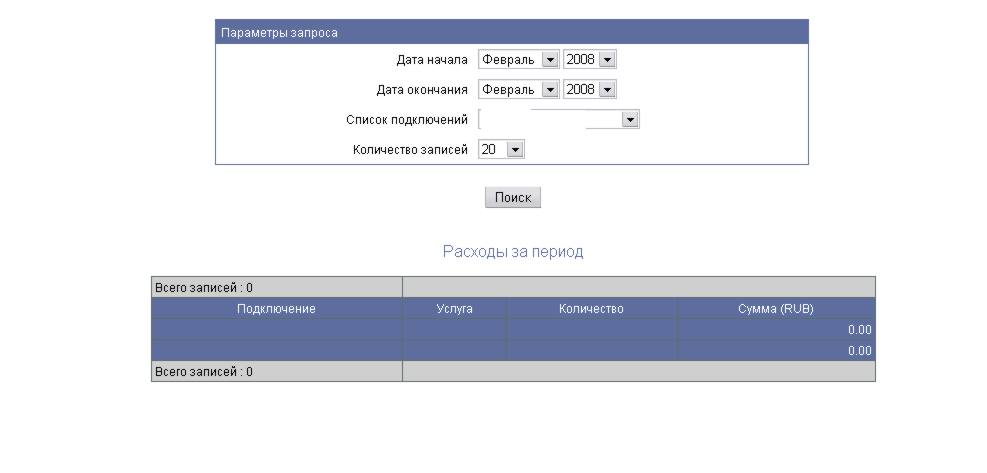Open the end date month dropdown
Screen dimensions: 987x473
pos(518,89)
